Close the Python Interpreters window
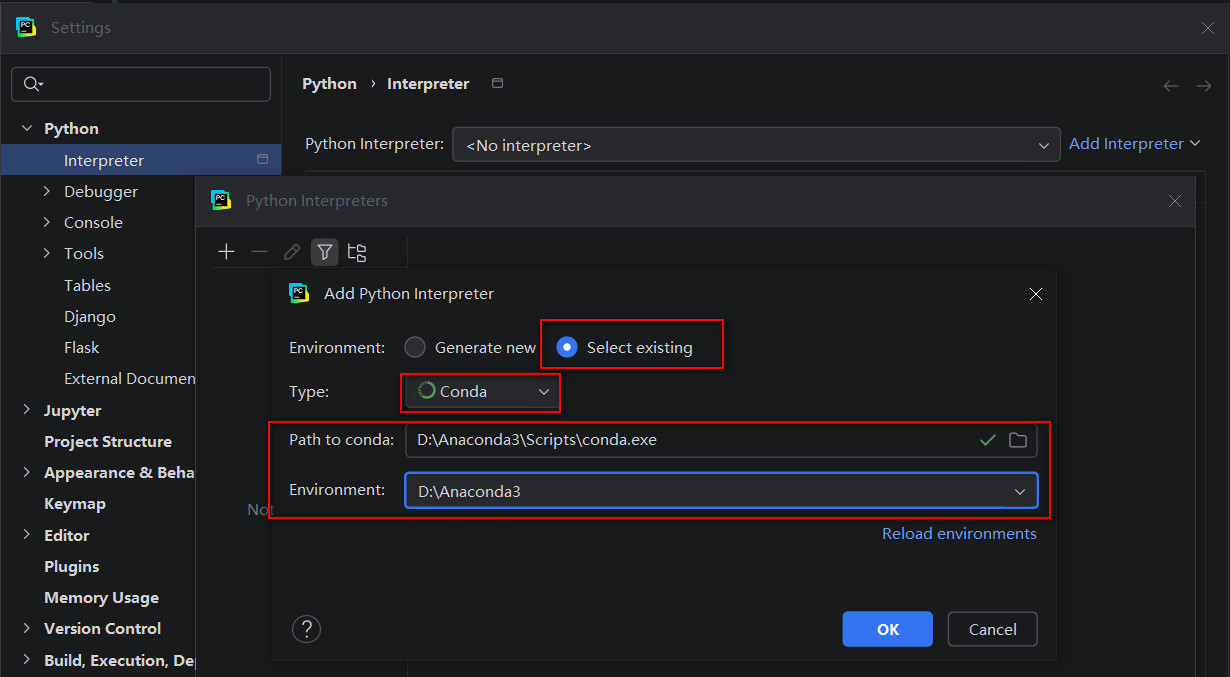Image resolution: width=1230 pixels, height=677 pixels. [x=1175, y=201]
